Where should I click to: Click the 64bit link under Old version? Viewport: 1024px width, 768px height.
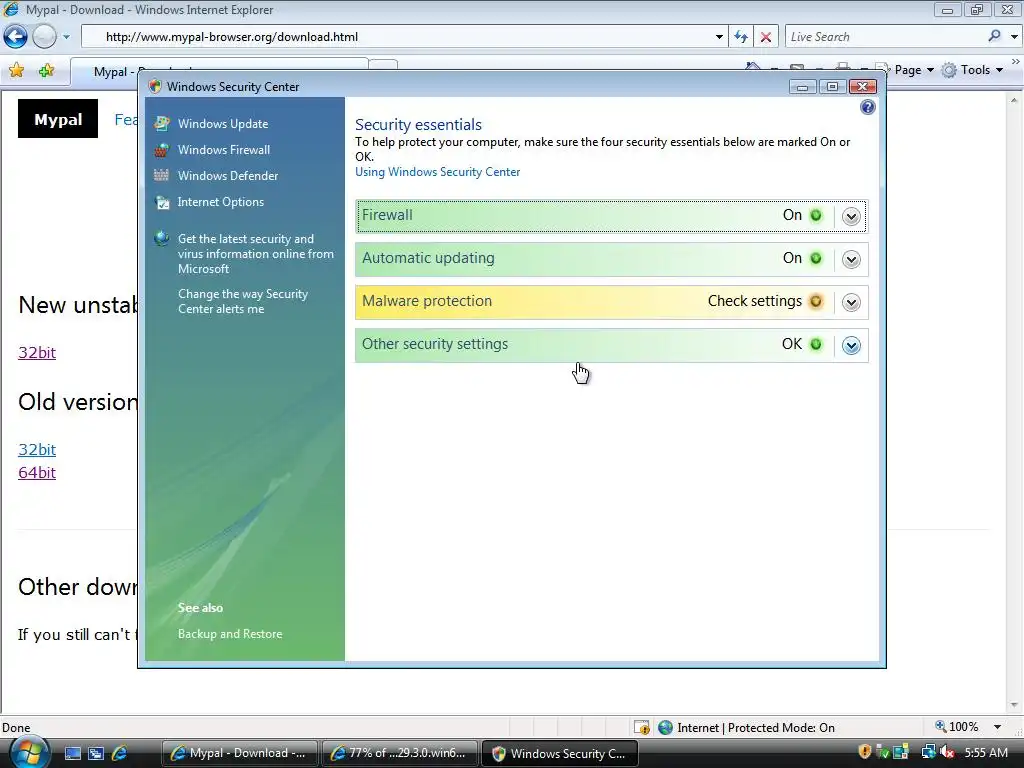[37, 472]
